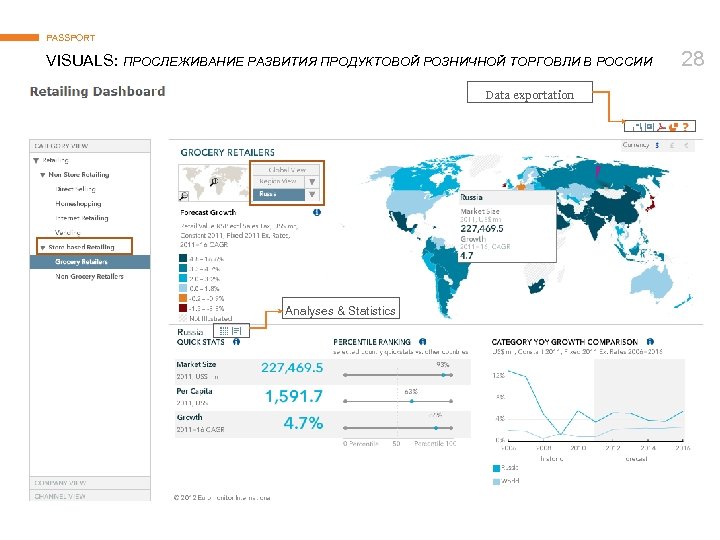Open the Channel View panel tab
The image size is (720, 540).
point(90,496)
